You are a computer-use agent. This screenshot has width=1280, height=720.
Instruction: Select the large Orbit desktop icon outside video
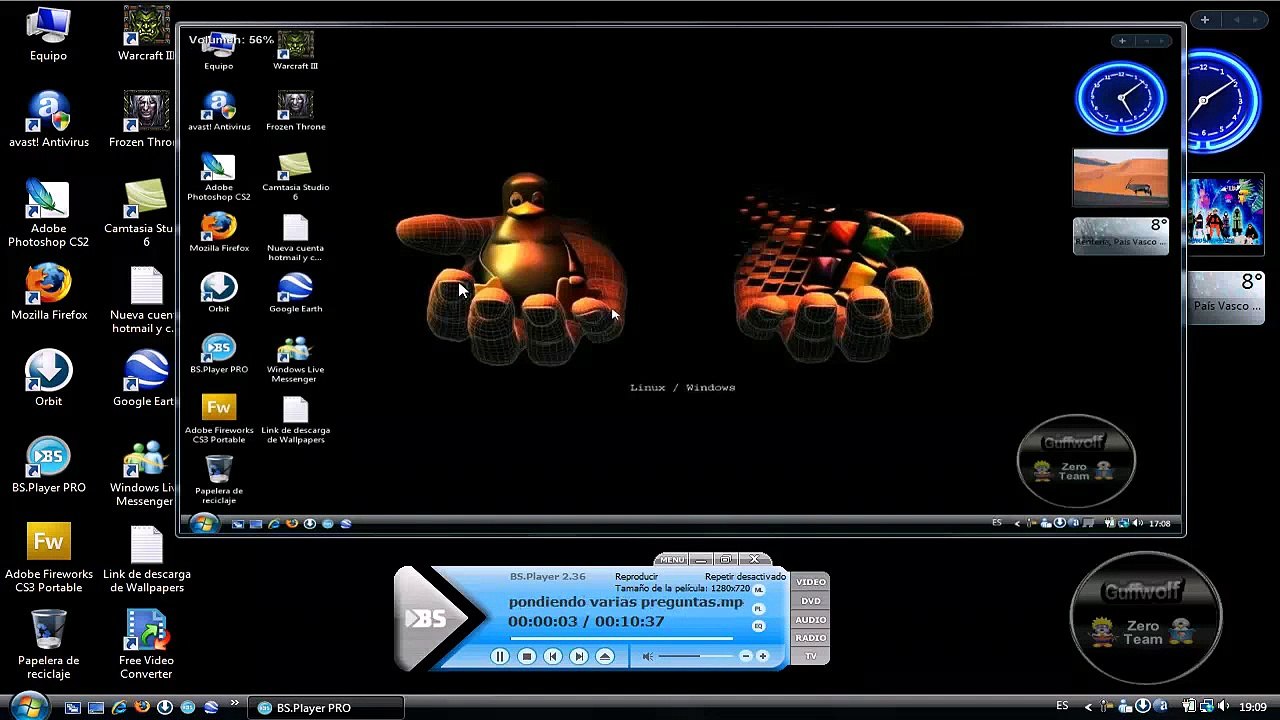click(x=48, y=378)
